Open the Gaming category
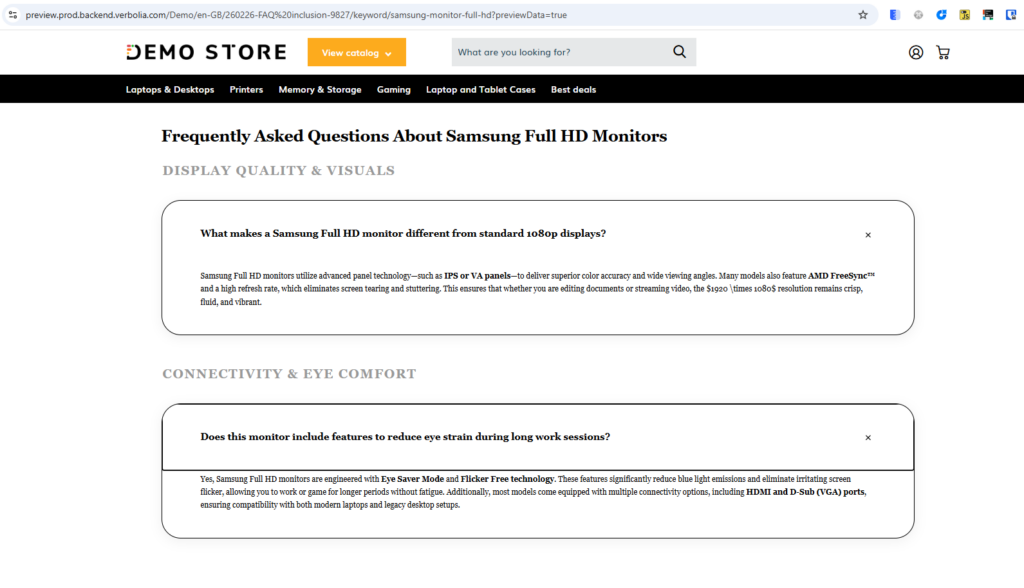 (393, 90)
